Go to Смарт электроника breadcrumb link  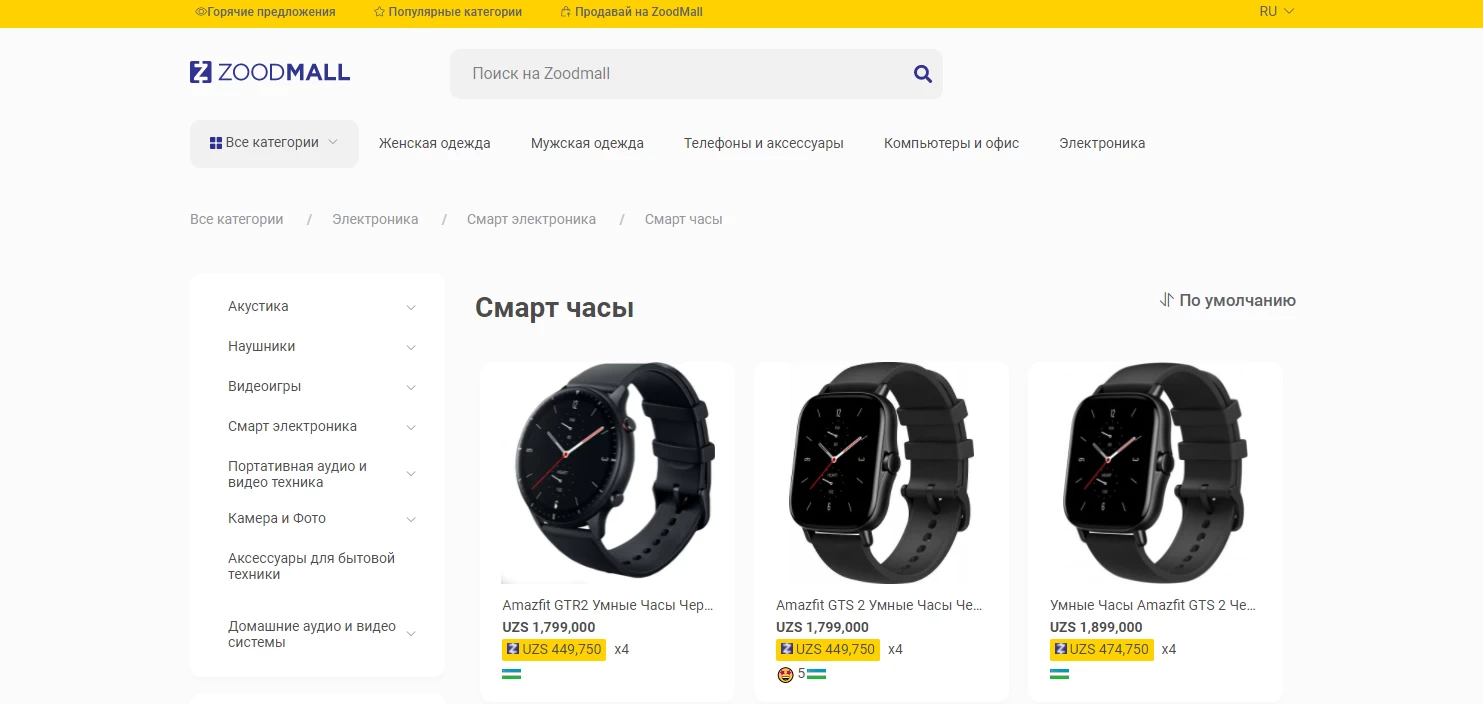(x=531, y=219)
